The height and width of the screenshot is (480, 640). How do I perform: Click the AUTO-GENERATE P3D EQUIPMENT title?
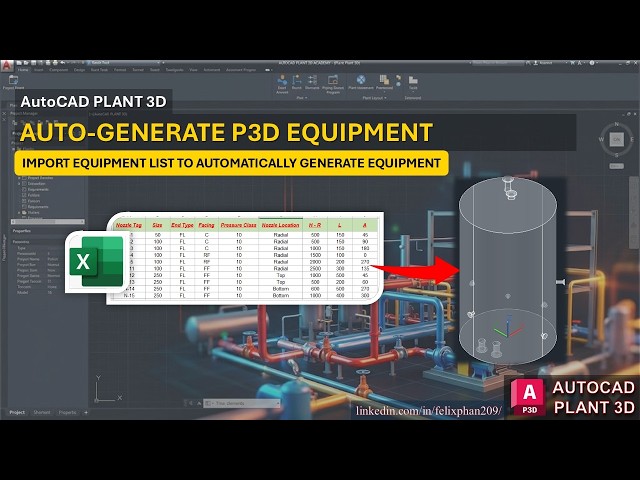pos(226,132)
